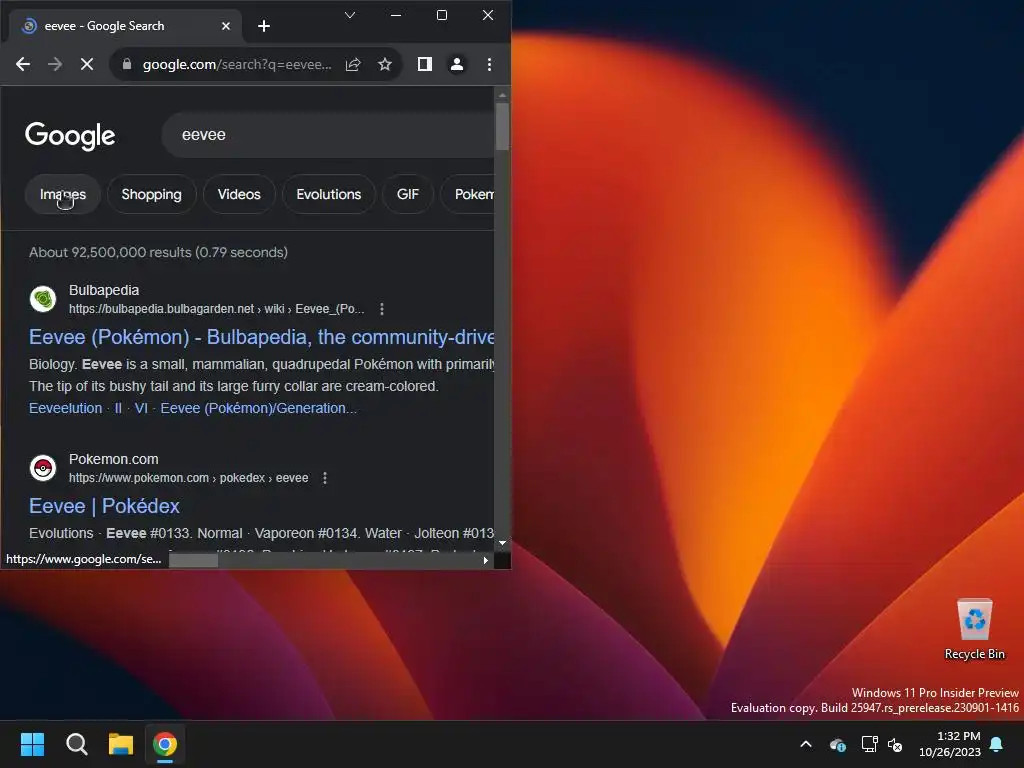The width and height of the screenshot is (1024, 768).
Task: Click the Bulbapedia site name text
Action: click(x=104, y=291)
